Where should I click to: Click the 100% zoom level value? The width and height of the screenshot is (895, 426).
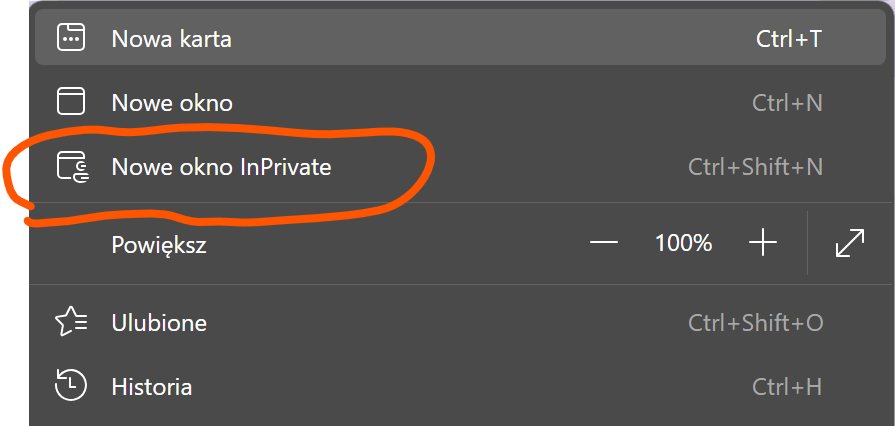pyautogui.click(x=683, y=243)
